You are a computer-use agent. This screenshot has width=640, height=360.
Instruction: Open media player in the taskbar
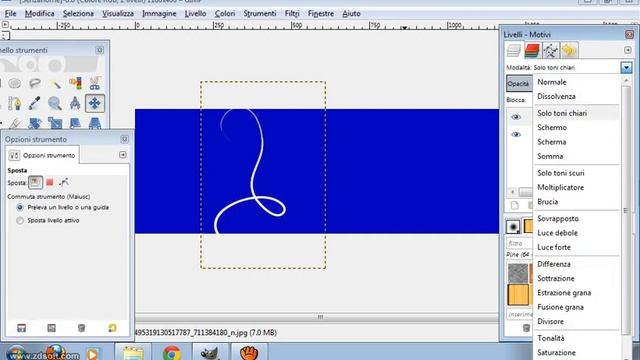pos(93,353)
